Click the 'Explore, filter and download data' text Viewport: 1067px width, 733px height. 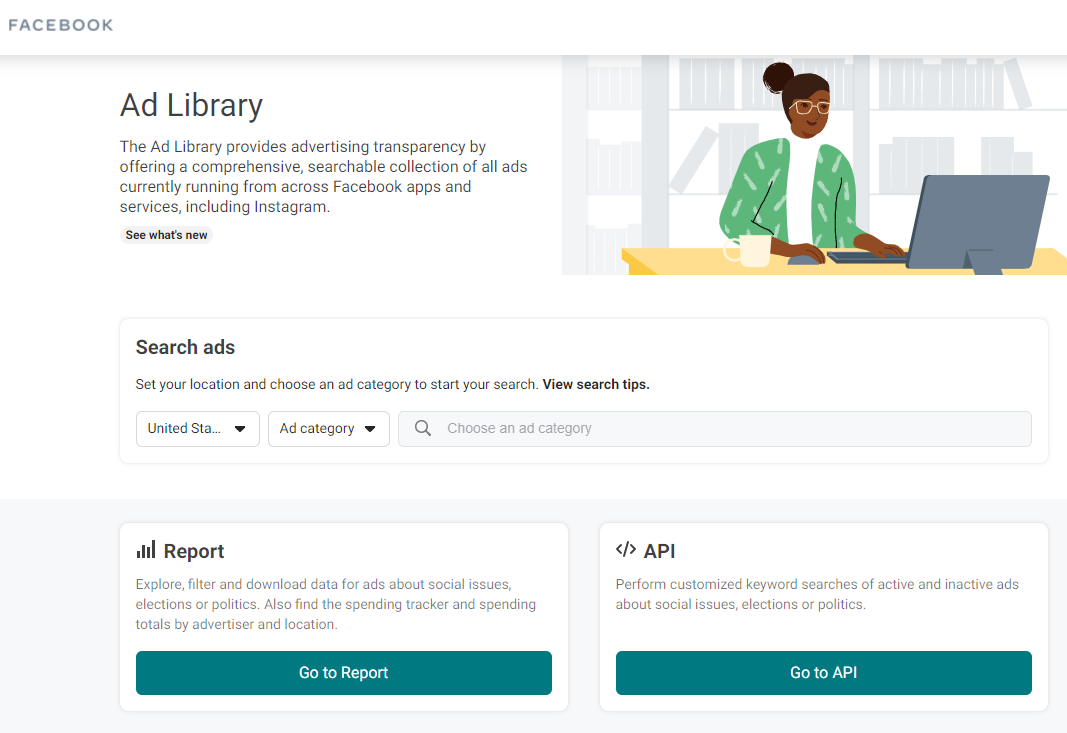(335, 604)
